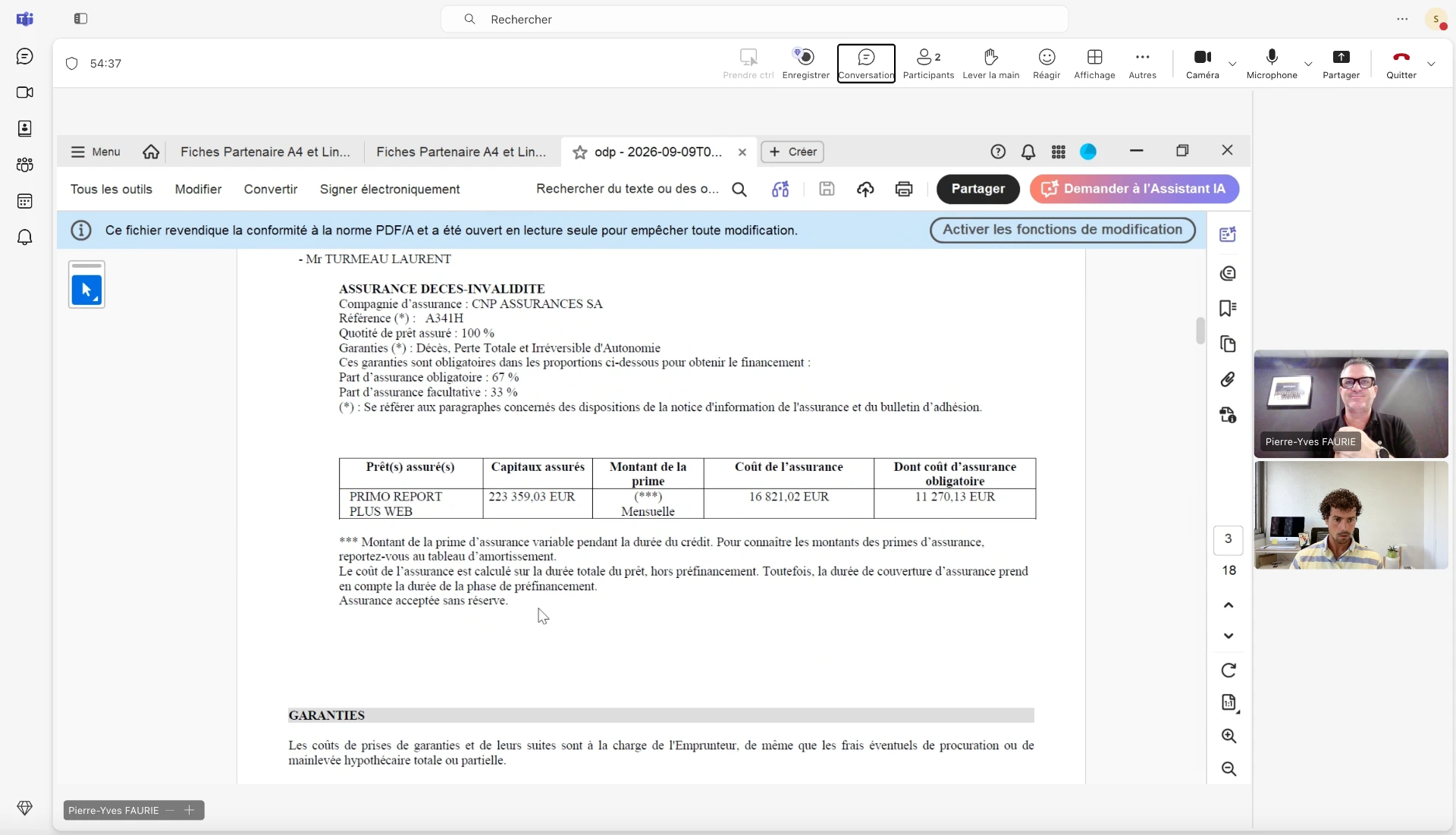This screenshot has width=1456, height=835.
Task: Open the attachments paperclip panel
Action: [x=1228, y=379]
